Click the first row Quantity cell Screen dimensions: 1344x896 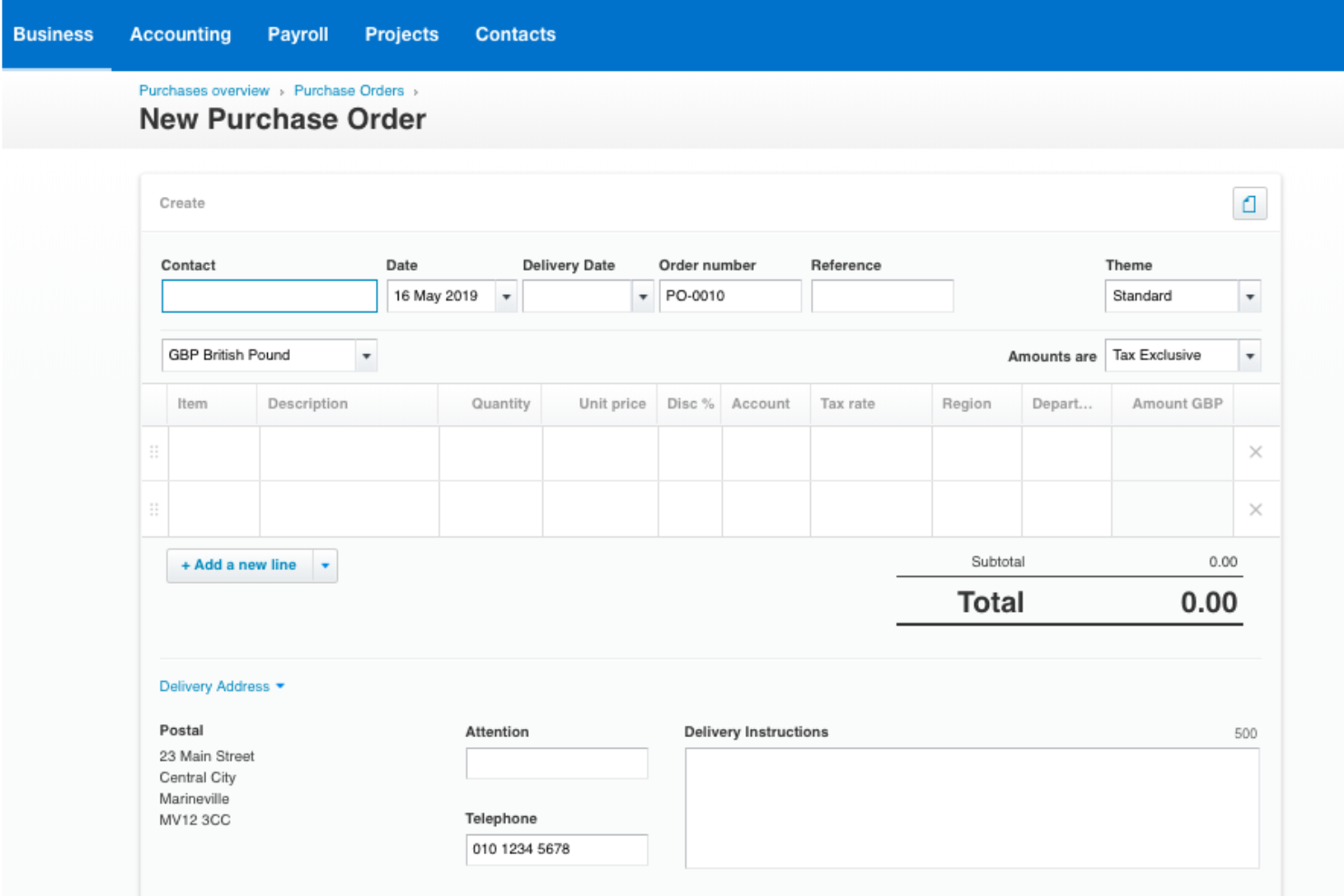pos(491,453)
